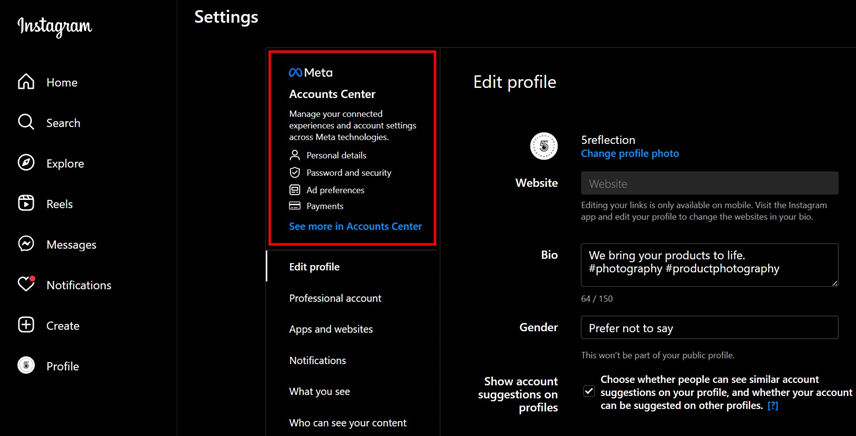Open Messages from the sidebar
Screen dimensions: 856x436
point(72,244)
